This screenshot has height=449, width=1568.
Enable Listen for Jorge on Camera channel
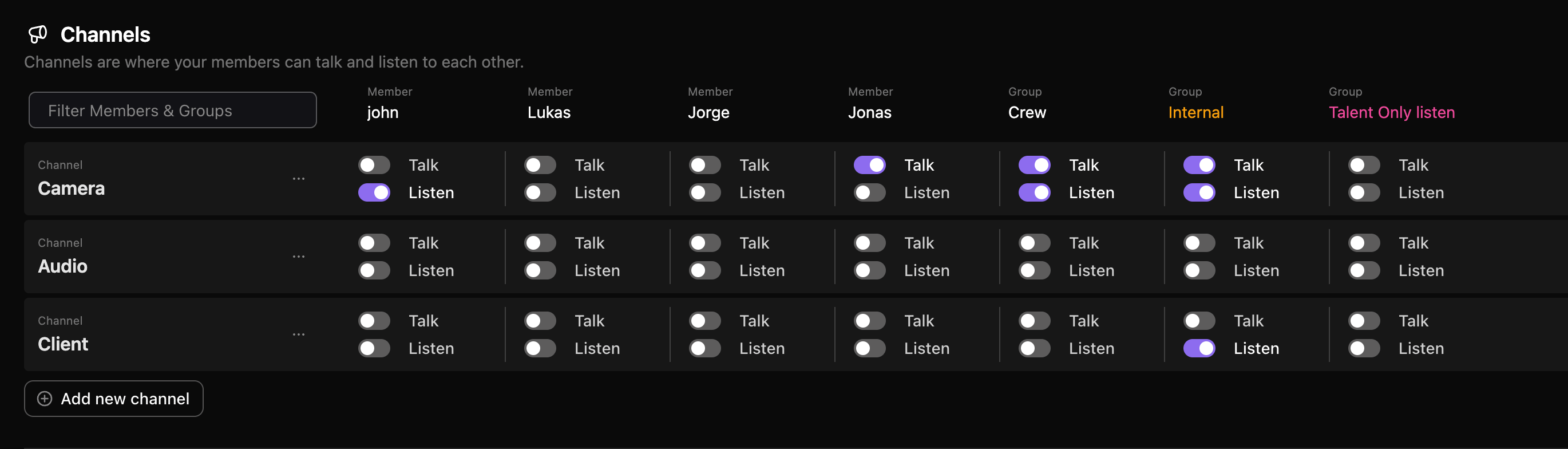(704, 192)
